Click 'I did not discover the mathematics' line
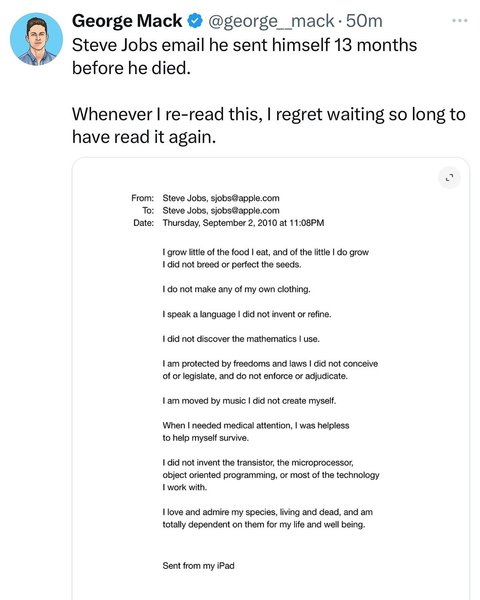This screenshot has width=480, height=600. tap(241, 339)
